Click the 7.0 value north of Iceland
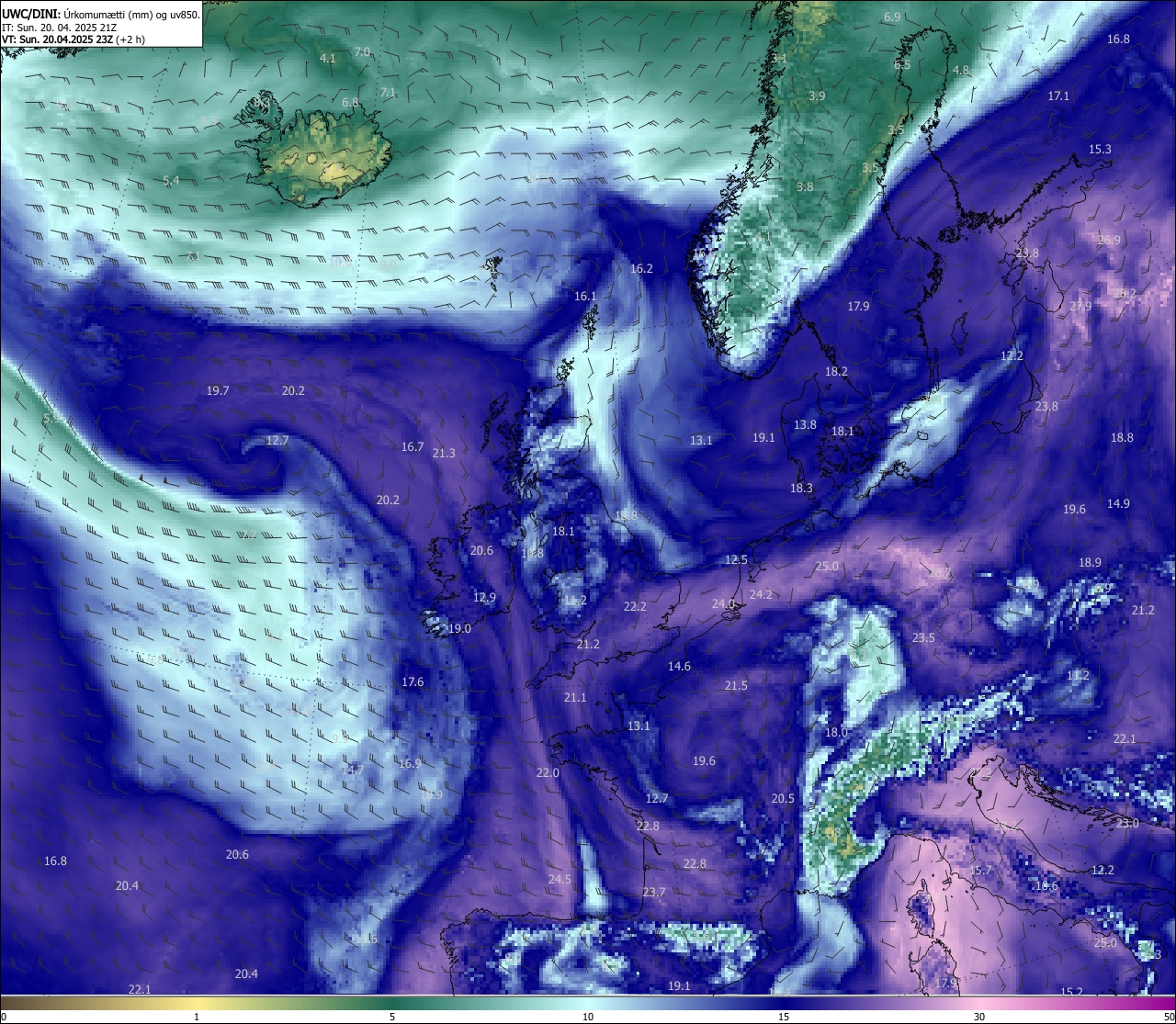This screenshot has height=1024, width=1176. pyautogui.click(x=362, y=52)
